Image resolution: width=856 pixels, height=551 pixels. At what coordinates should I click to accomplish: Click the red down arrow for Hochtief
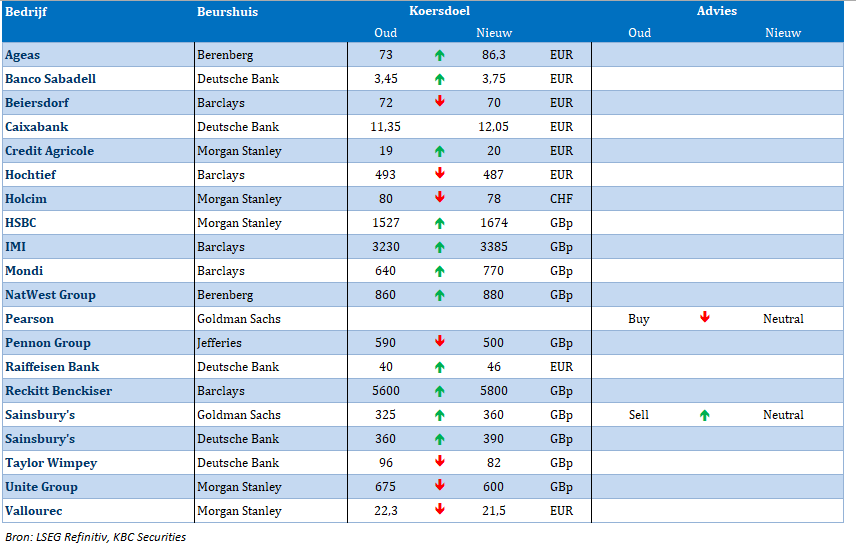pos(439,174)
